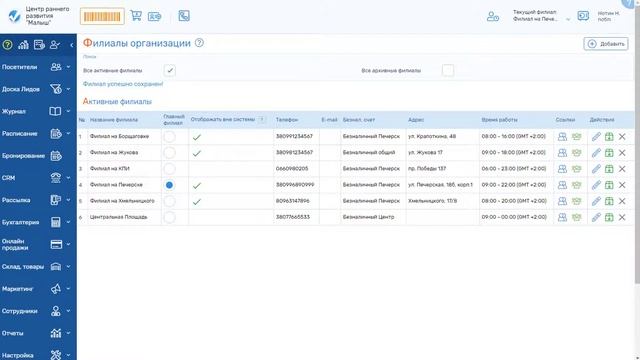The image size is (640, 360).
Task: Click the user edit icon in sidebar top
Action: pyautogui.click(x=55, y=45)
